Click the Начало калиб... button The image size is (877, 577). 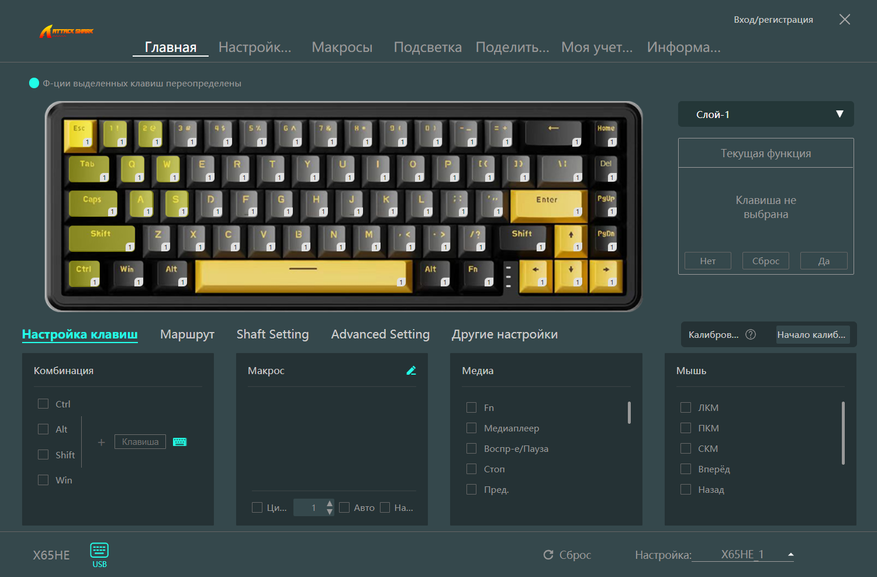click(x=811, y=334)
